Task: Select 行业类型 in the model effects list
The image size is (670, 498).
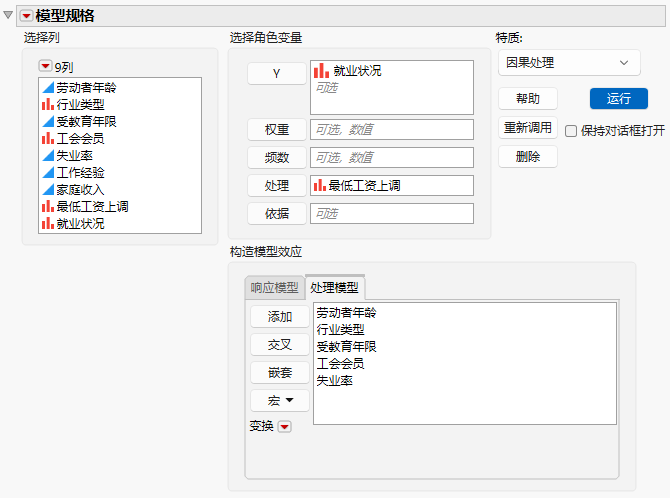Action: 340,330
